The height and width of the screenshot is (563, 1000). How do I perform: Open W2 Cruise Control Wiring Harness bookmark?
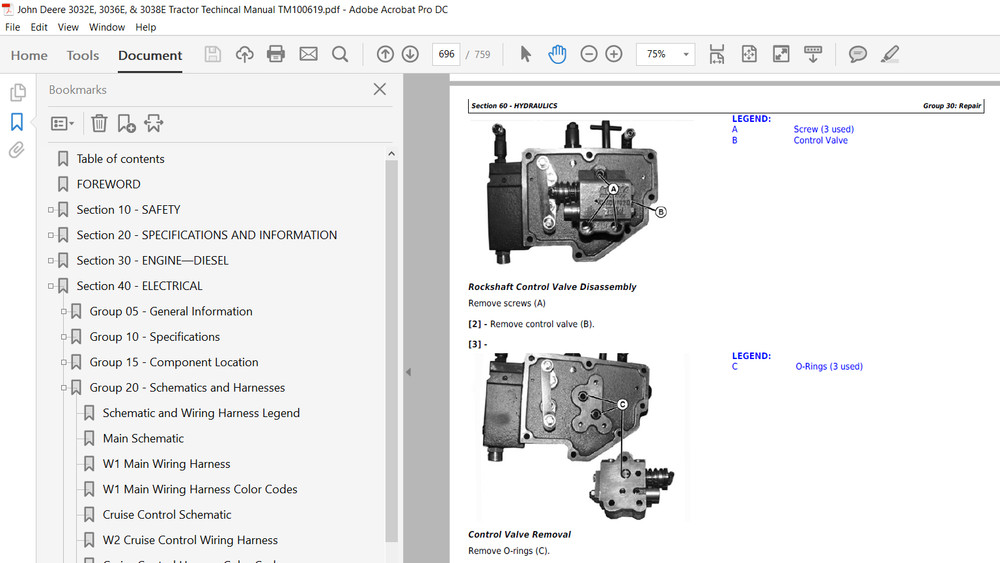point(190,540)
